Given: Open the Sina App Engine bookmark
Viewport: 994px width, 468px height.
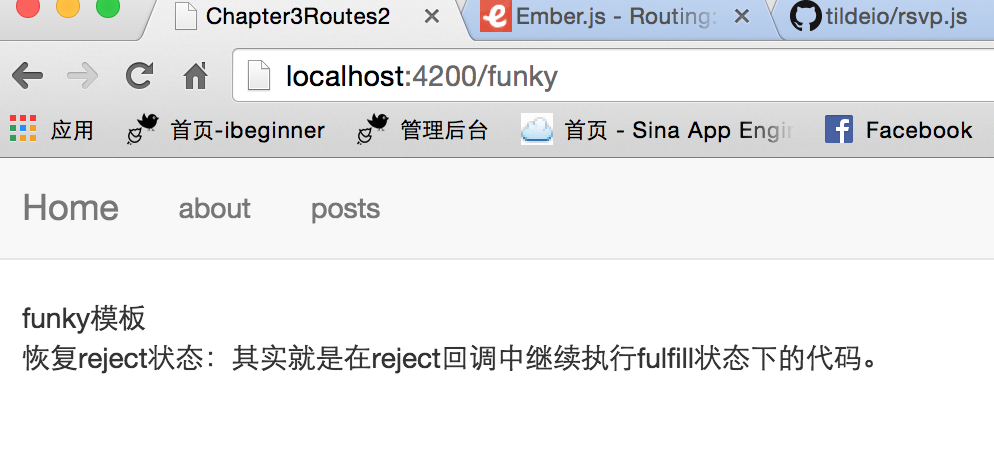Looking at the screenshot, I should click(657, 130).
